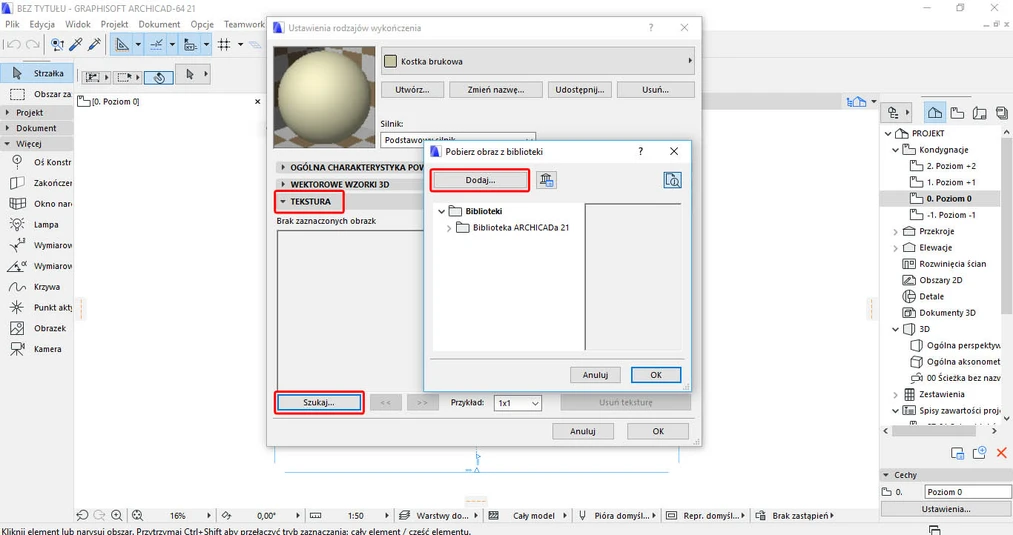Click the search library icon in dialog
The width and height of the screenshot is (1013, 535).
click(673, 180)
